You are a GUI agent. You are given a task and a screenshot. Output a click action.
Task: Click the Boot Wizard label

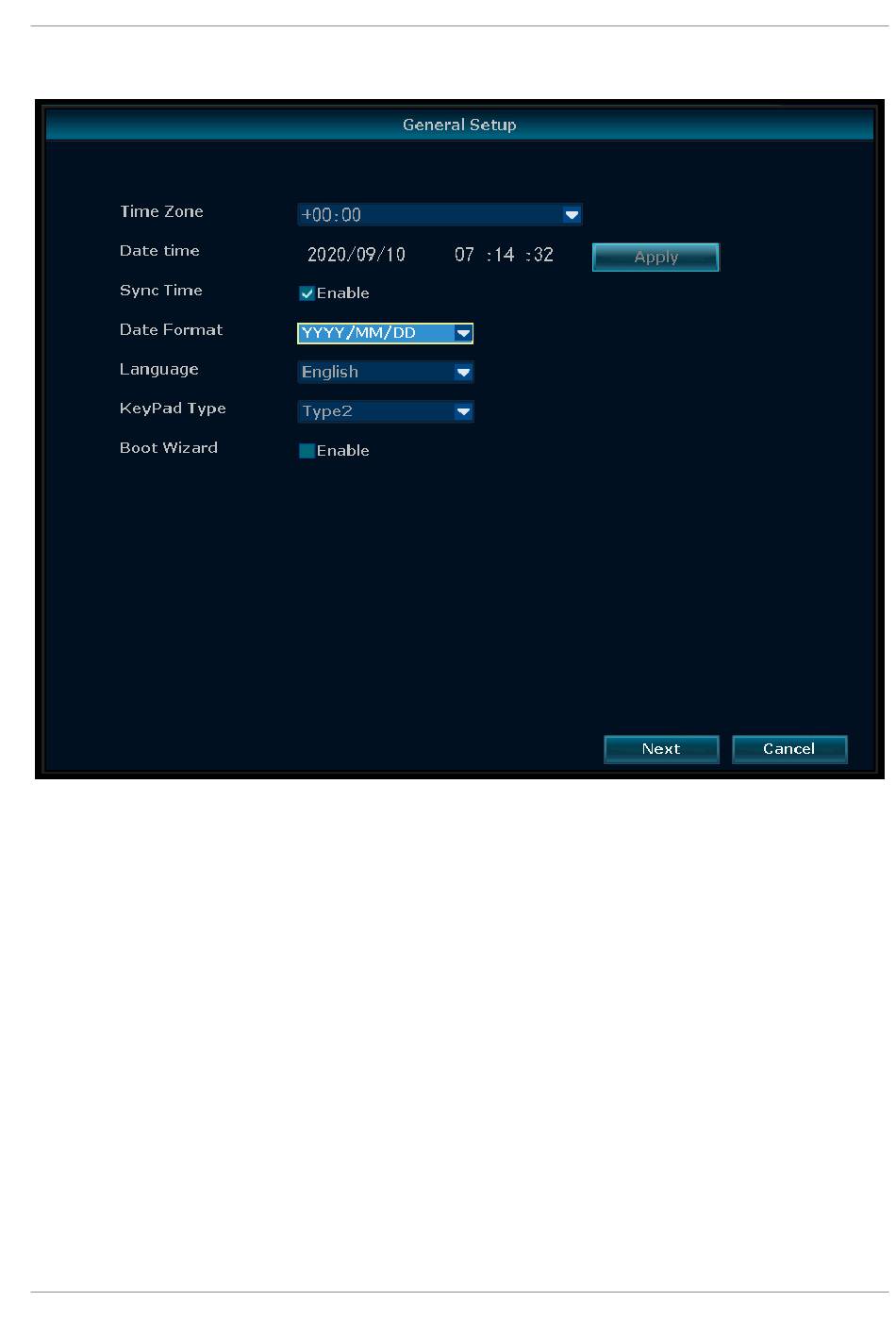(169, 448)
